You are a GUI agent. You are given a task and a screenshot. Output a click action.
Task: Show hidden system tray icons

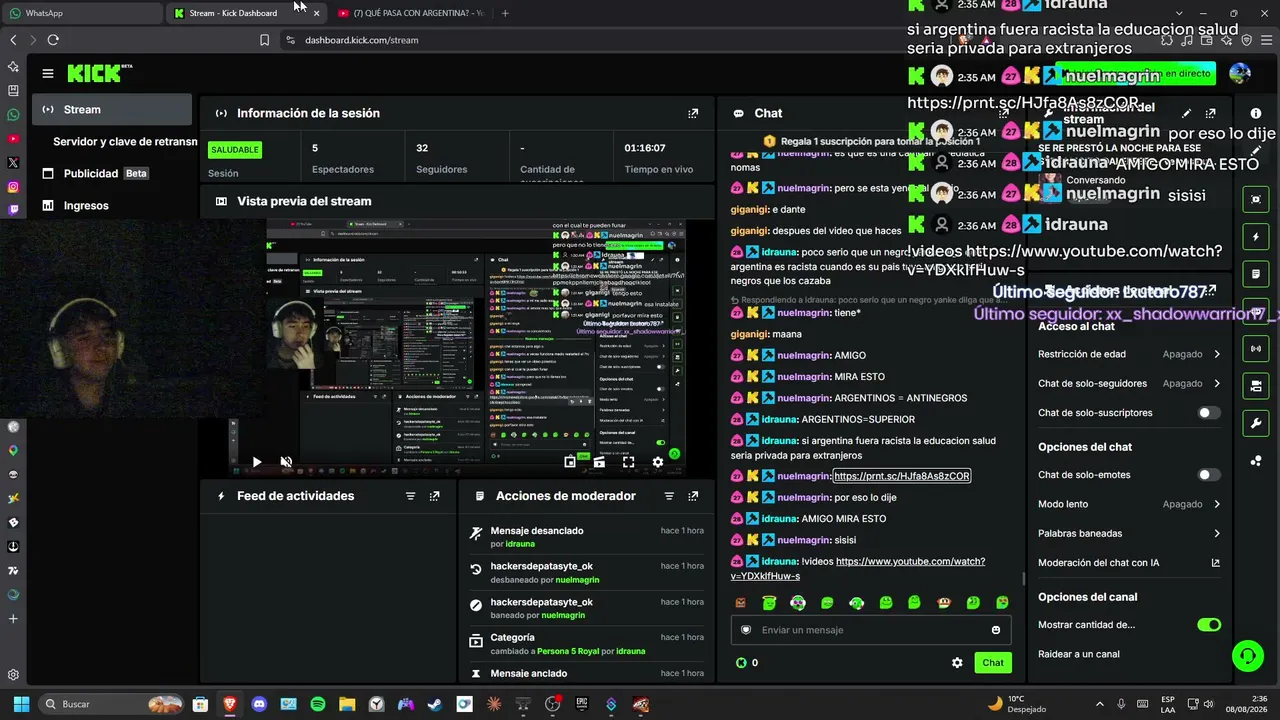click(1100, 704)
